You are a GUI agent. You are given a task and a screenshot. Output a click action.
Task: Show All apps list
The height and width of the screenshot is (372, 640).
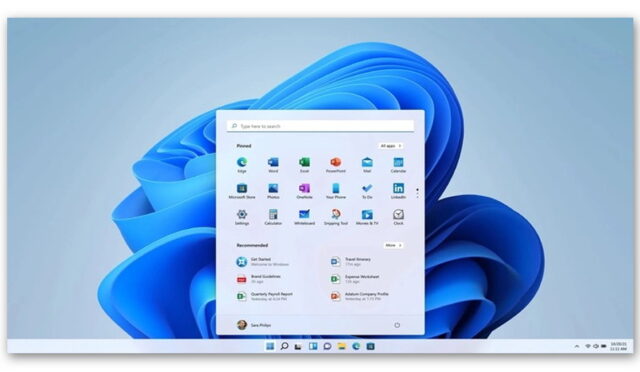(x=390, y=146)
